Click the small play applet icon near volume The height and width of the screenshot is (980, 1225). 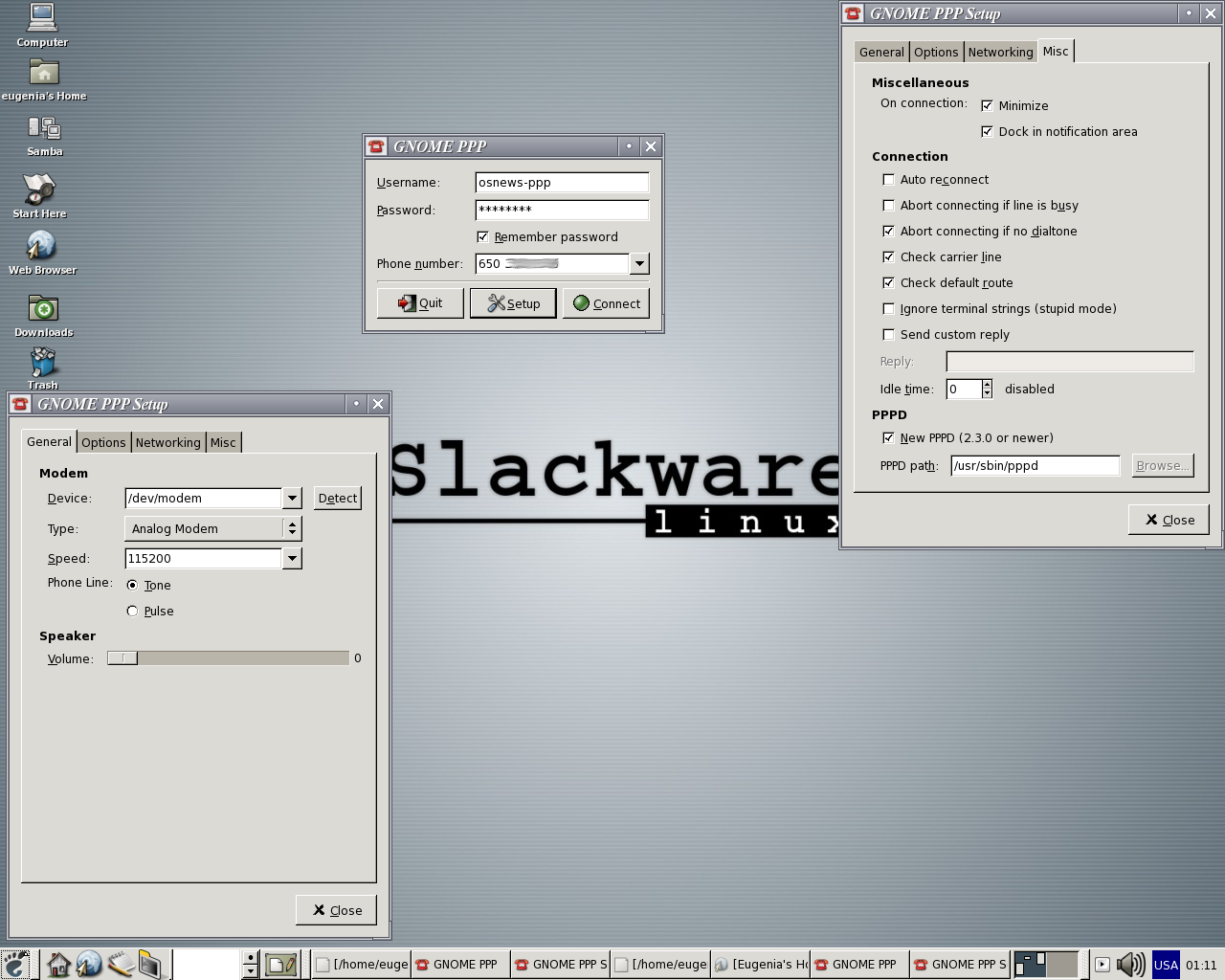pos(1102,964)
